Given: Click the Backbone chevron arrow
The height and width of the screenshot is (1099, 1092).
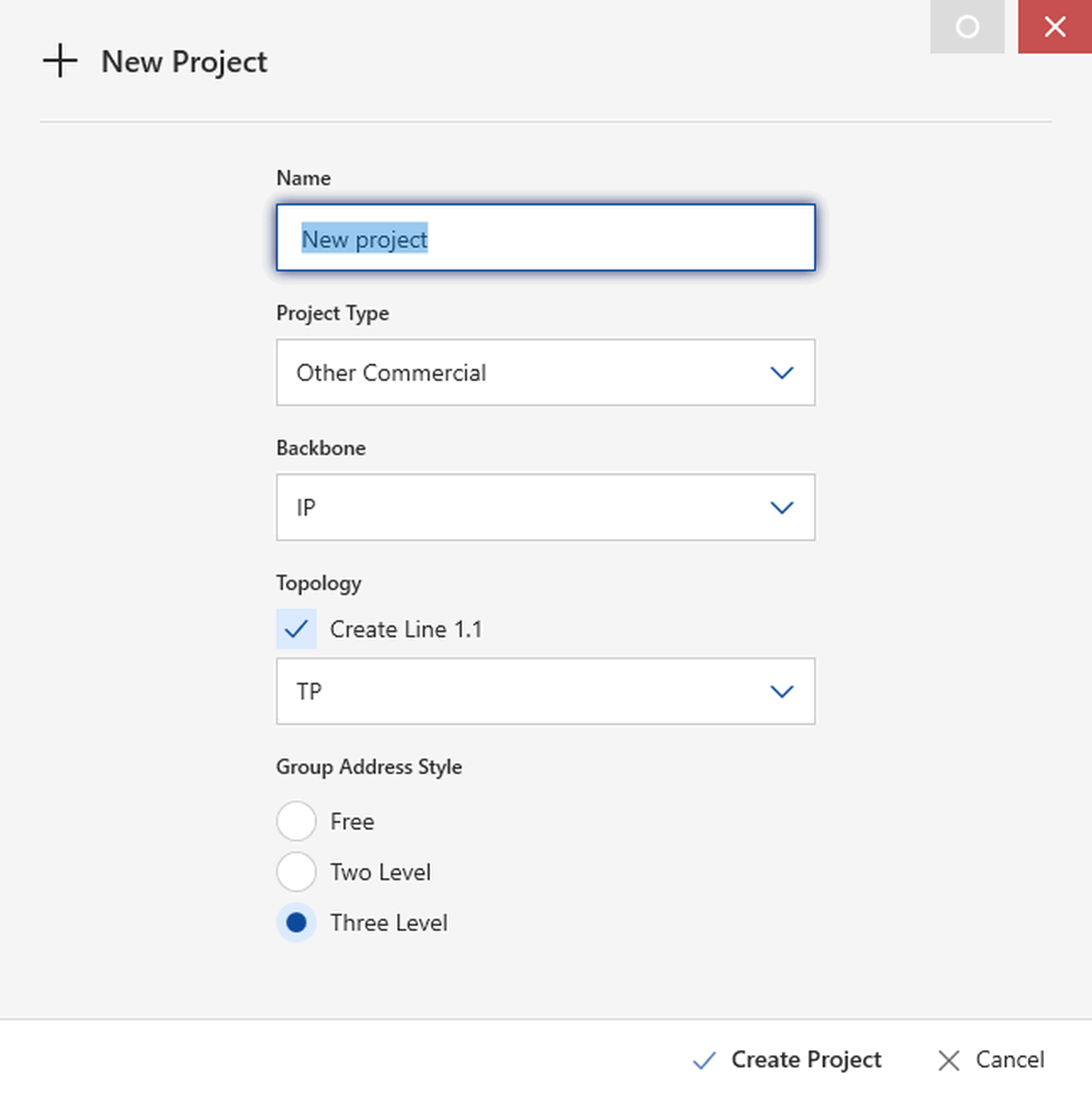Looking at the screenshot, I should pyautogui.click(x=782, y=507).
